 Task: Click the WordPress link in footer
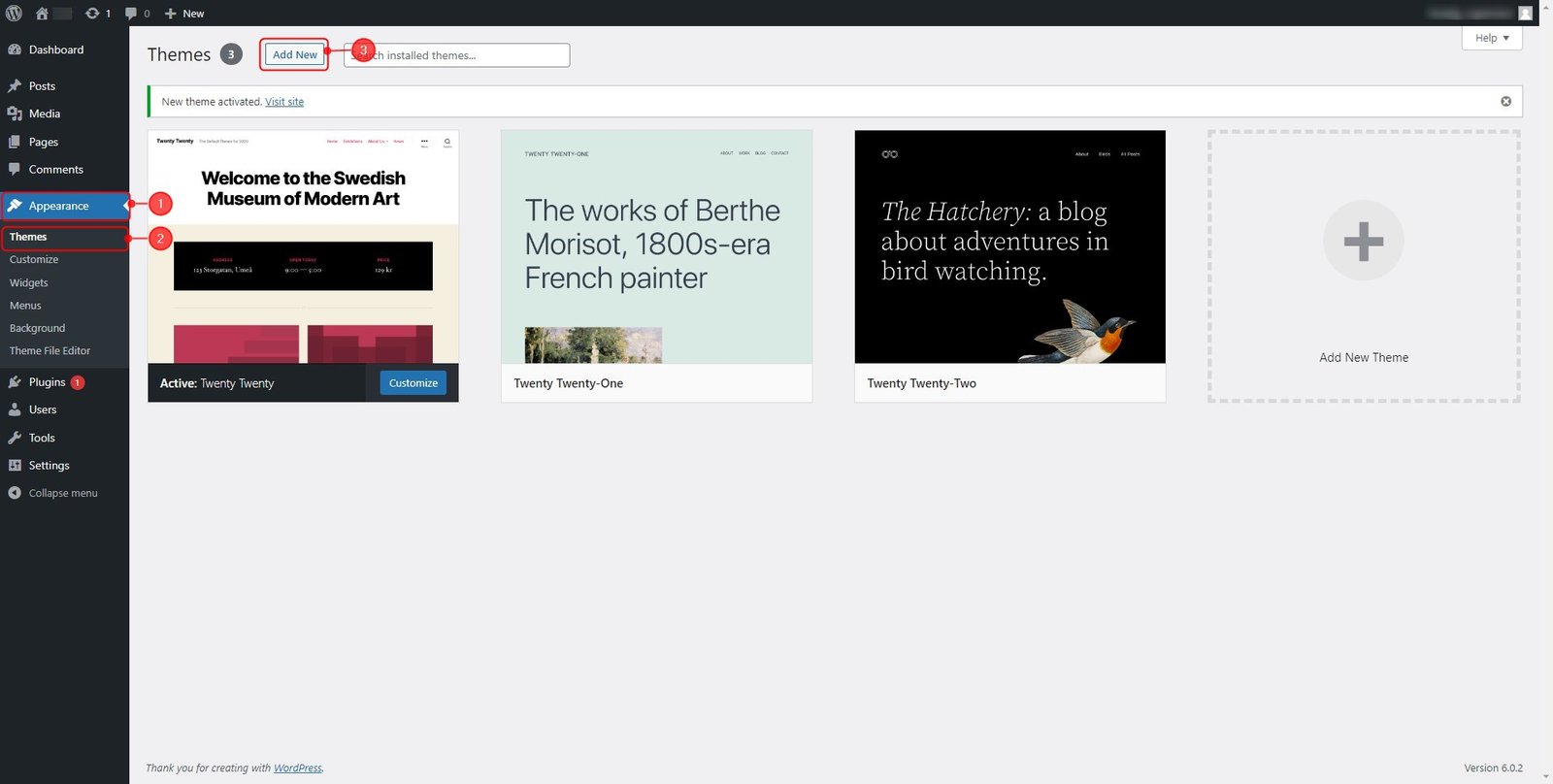point(298,768)
